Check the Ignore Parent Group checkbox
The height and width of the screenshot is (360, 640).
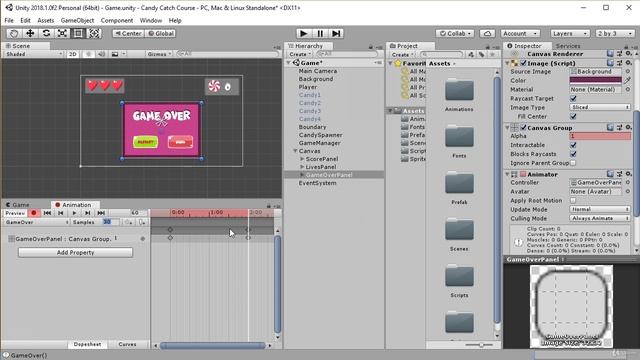pyautogui.click(x=573, y=163)
